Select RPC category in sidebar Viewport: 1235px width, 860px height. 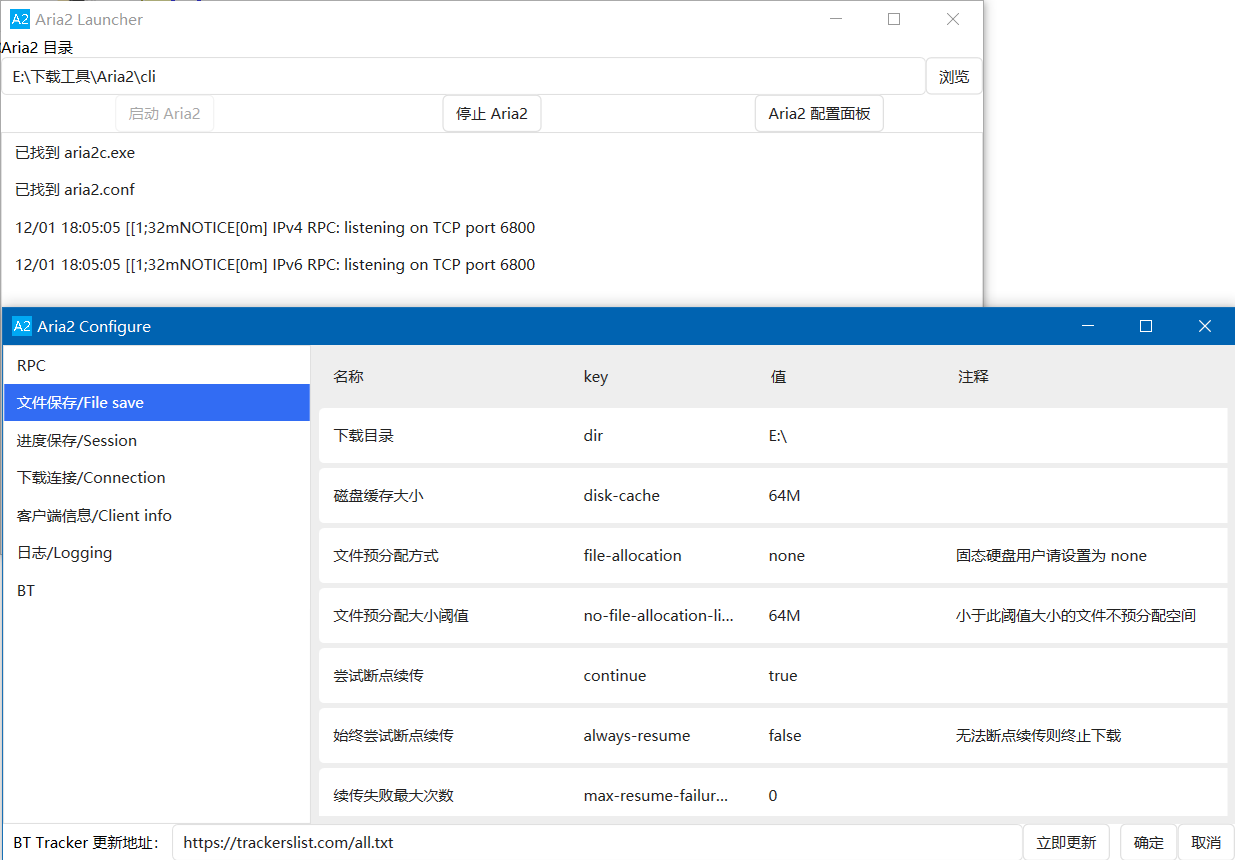pyautogui.click(x=156, y=365)
